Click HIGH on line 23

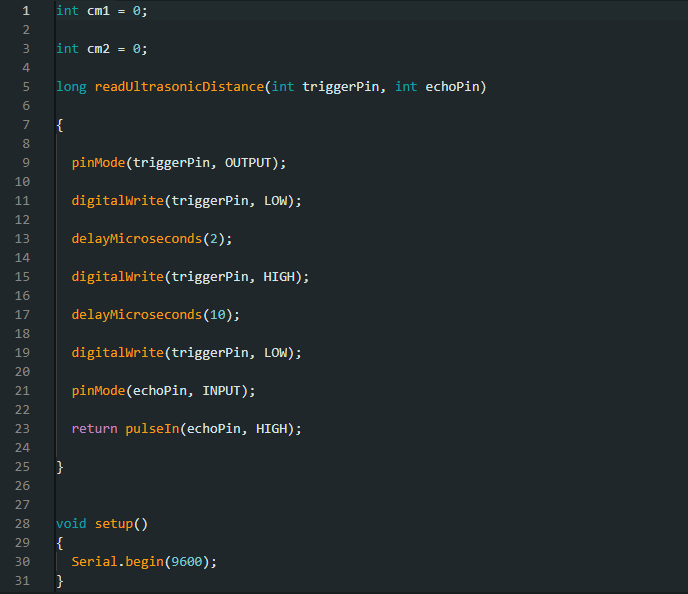tap(271, 429)
